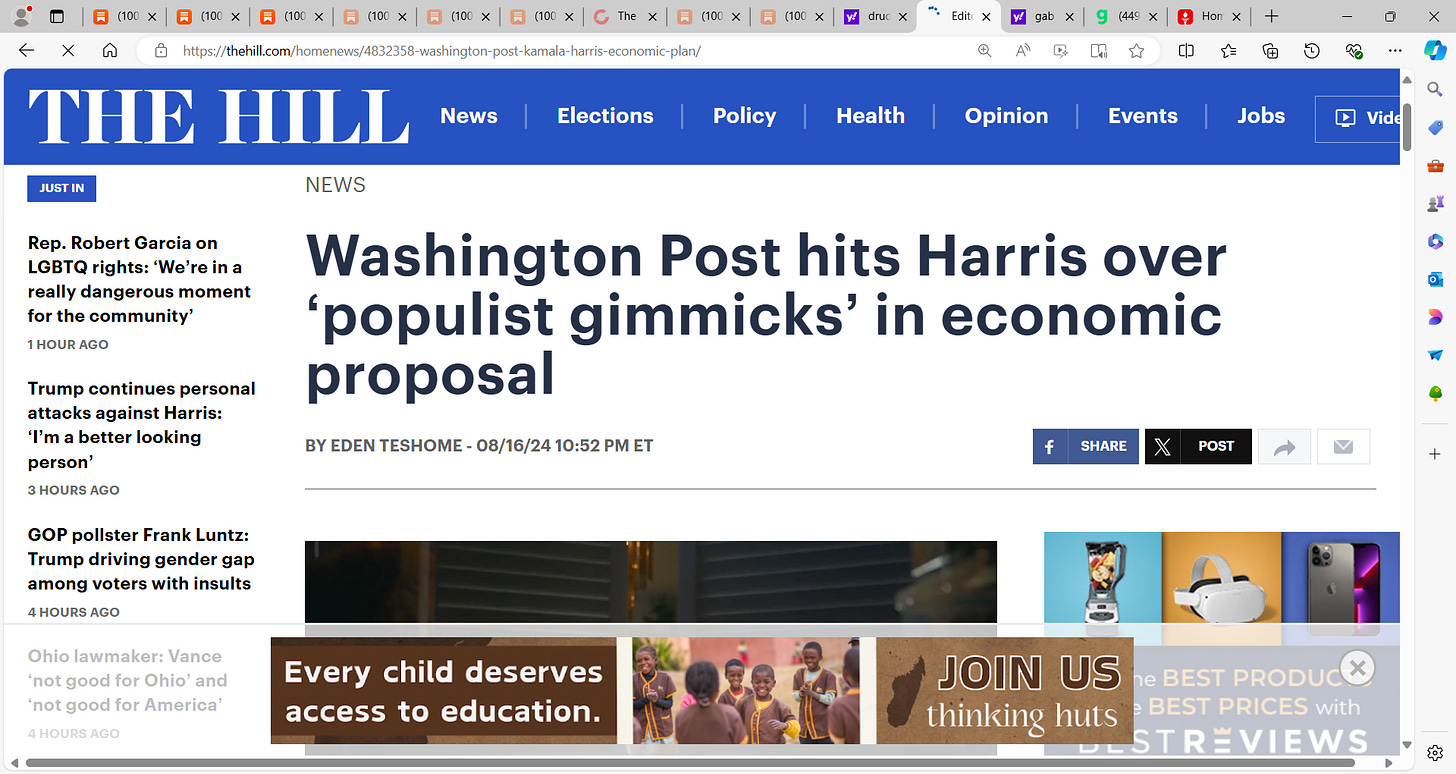Open the Favorites list icon in toolbar
This screenshot has height=774, width=1456.
pyautogui.click(x=1228, y=51)
